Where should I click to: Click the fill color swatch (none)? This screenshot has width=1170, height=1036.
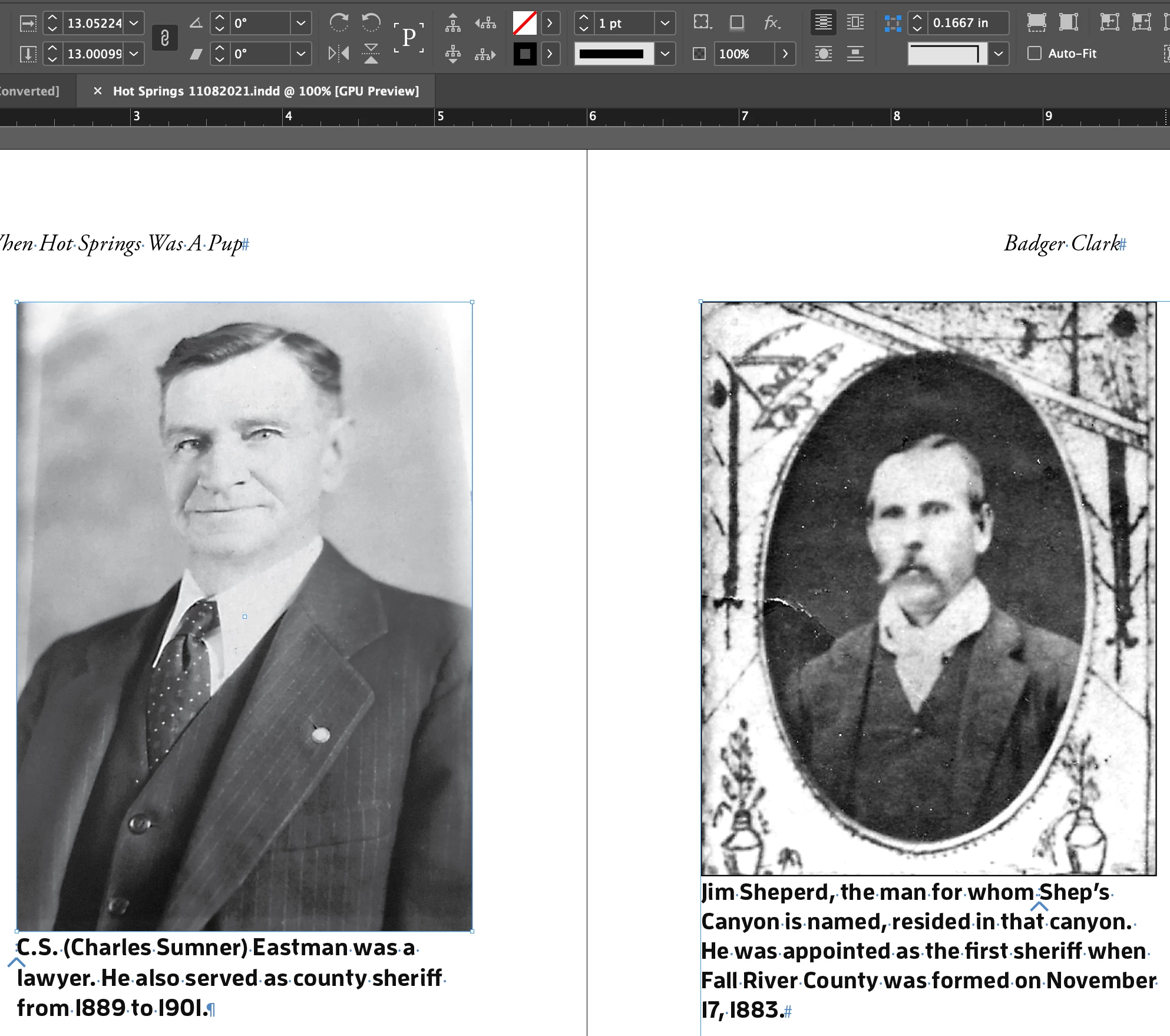tap(524, 23)
